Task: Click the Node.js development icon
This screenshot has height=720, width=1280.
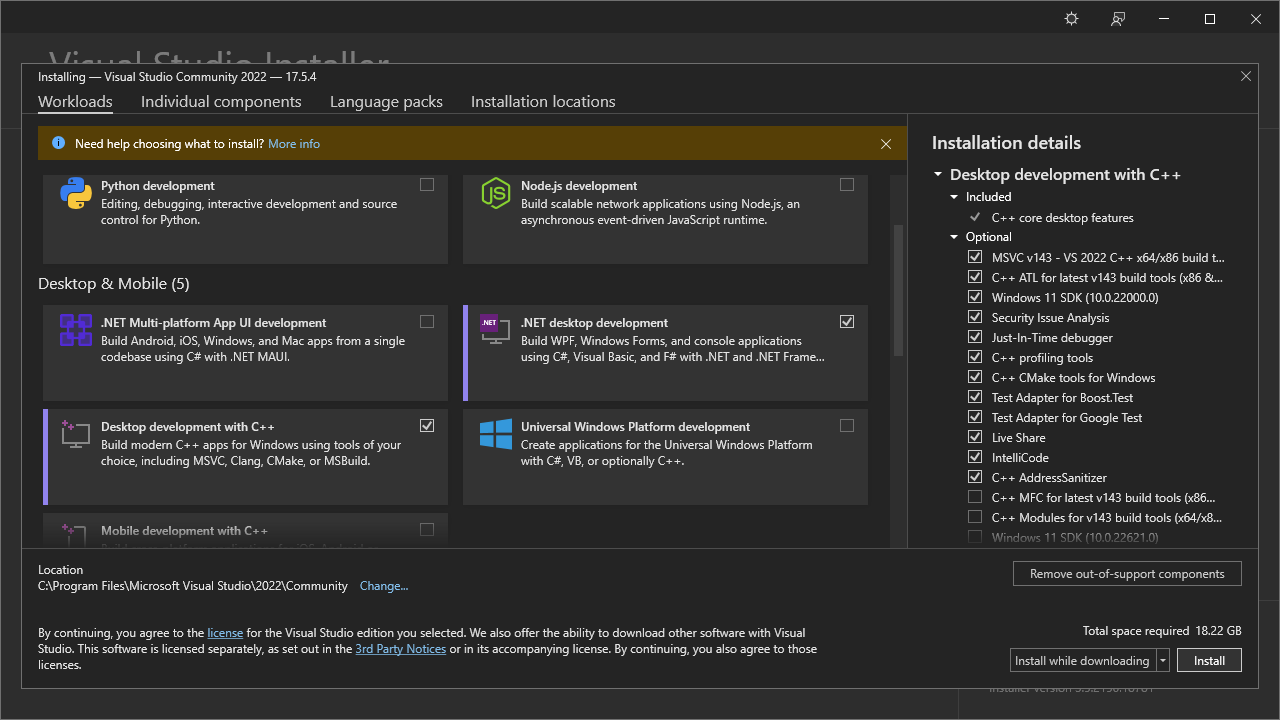Action: click(x=496, y=194)
